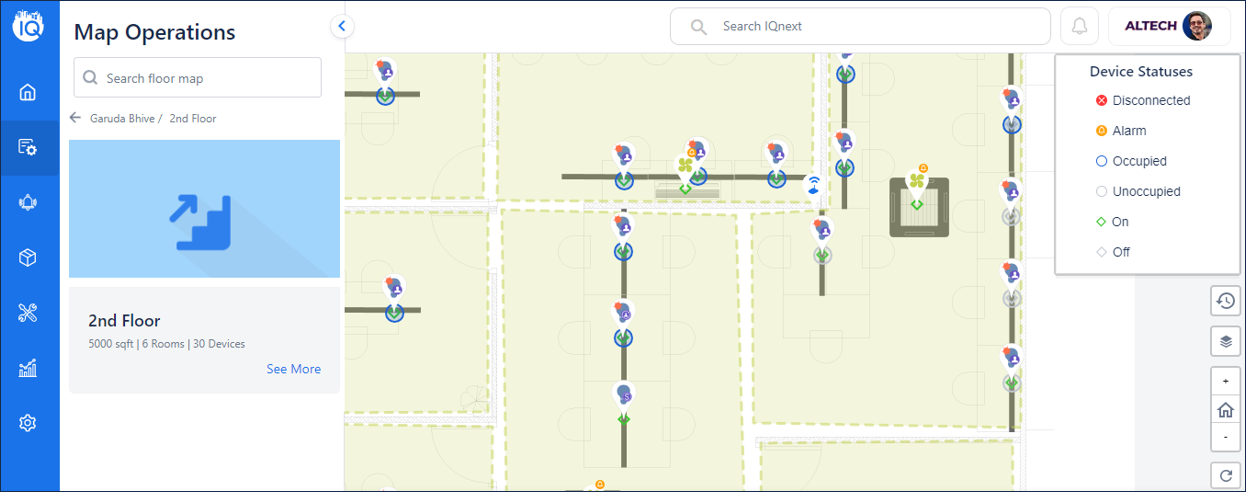Click the See More link
The height and width of the screenshot is (492, 1246).
coord(293,369)
